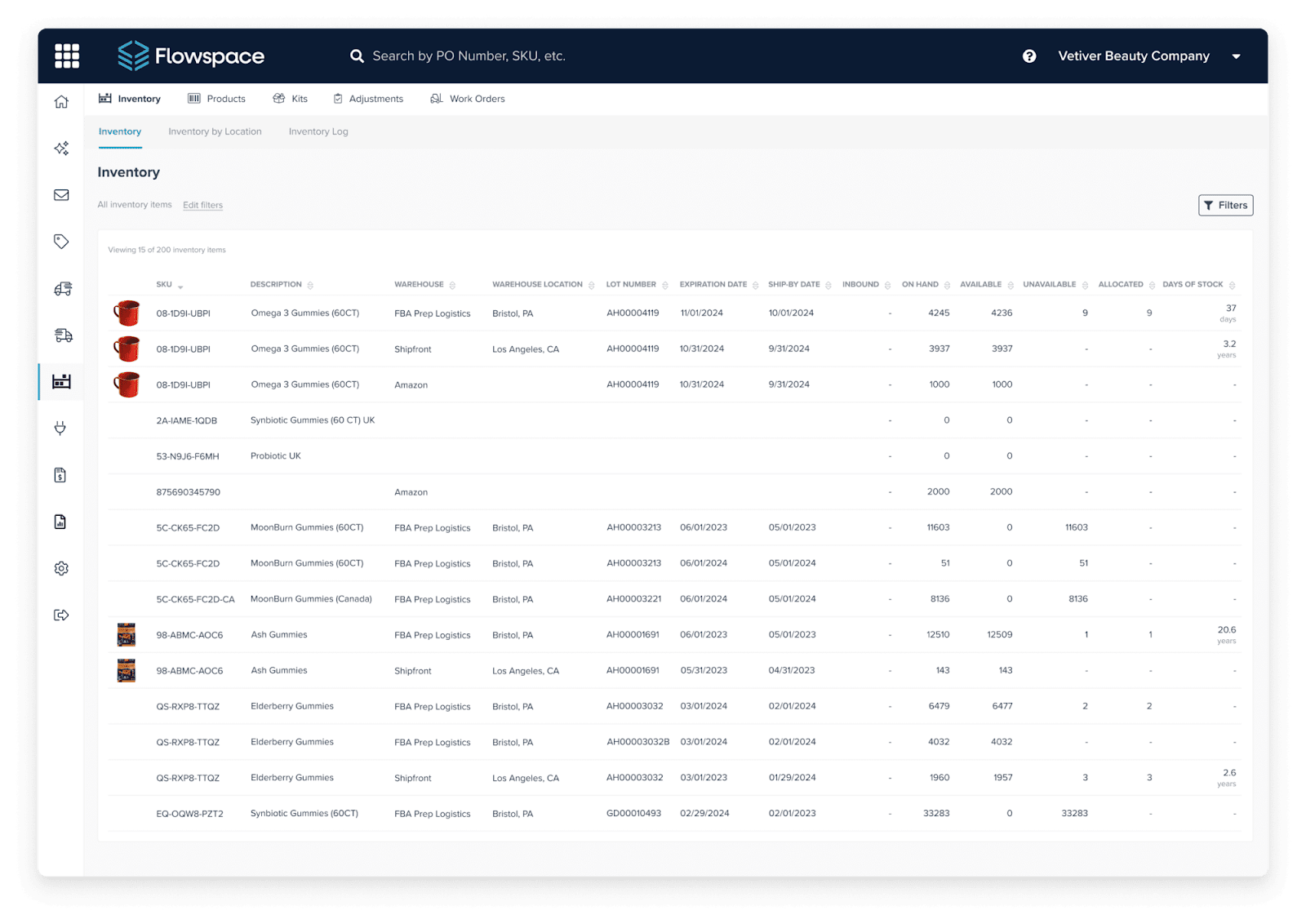Viewport: 1306px width, 924px height.
Task: Click SKU 53-N9J6-F6MH
Action: tap(188, 456)
